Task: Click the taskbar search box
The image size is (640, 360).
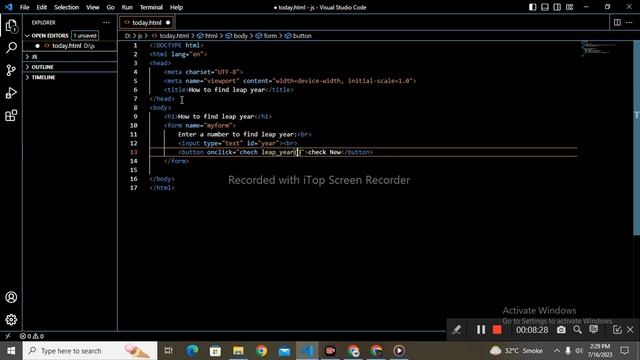Action: pos(90,351)
